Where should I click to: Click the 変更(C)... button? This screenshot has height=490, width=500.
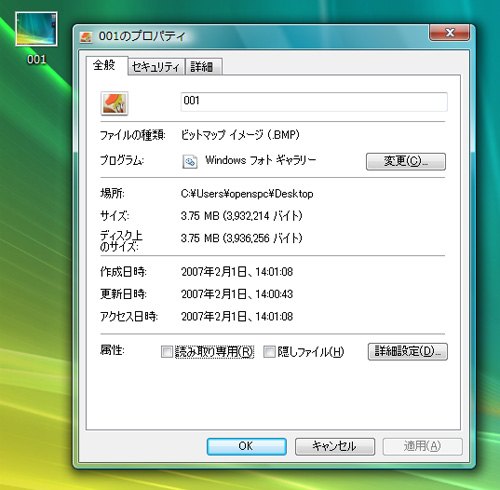[406, 161]
